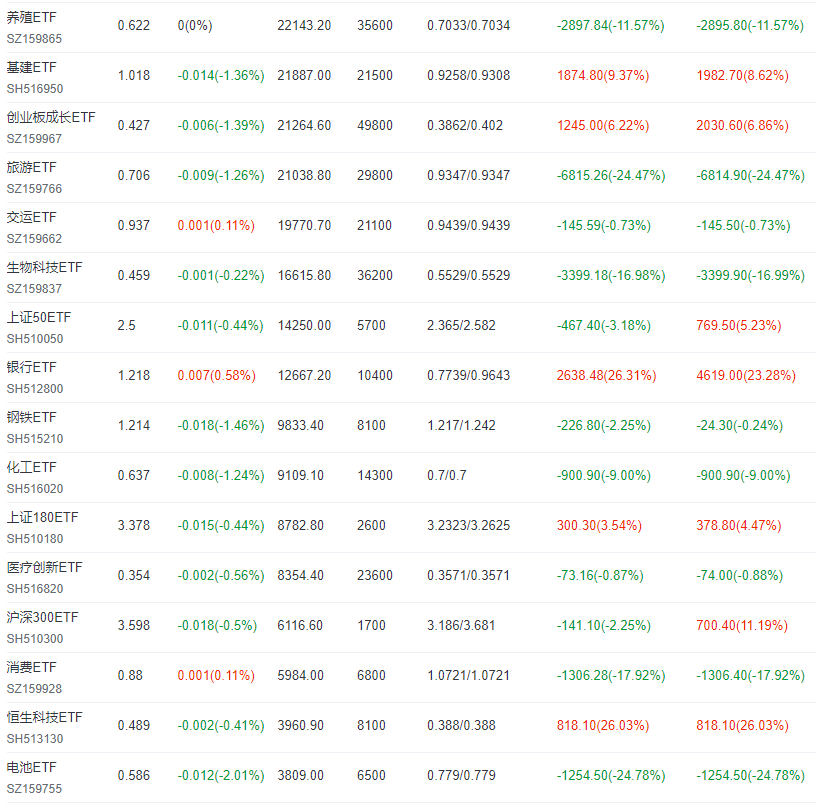Select code SH516950 under 基建ETF
The height and width of the screenshot is (803, 816).
[35, 88]
